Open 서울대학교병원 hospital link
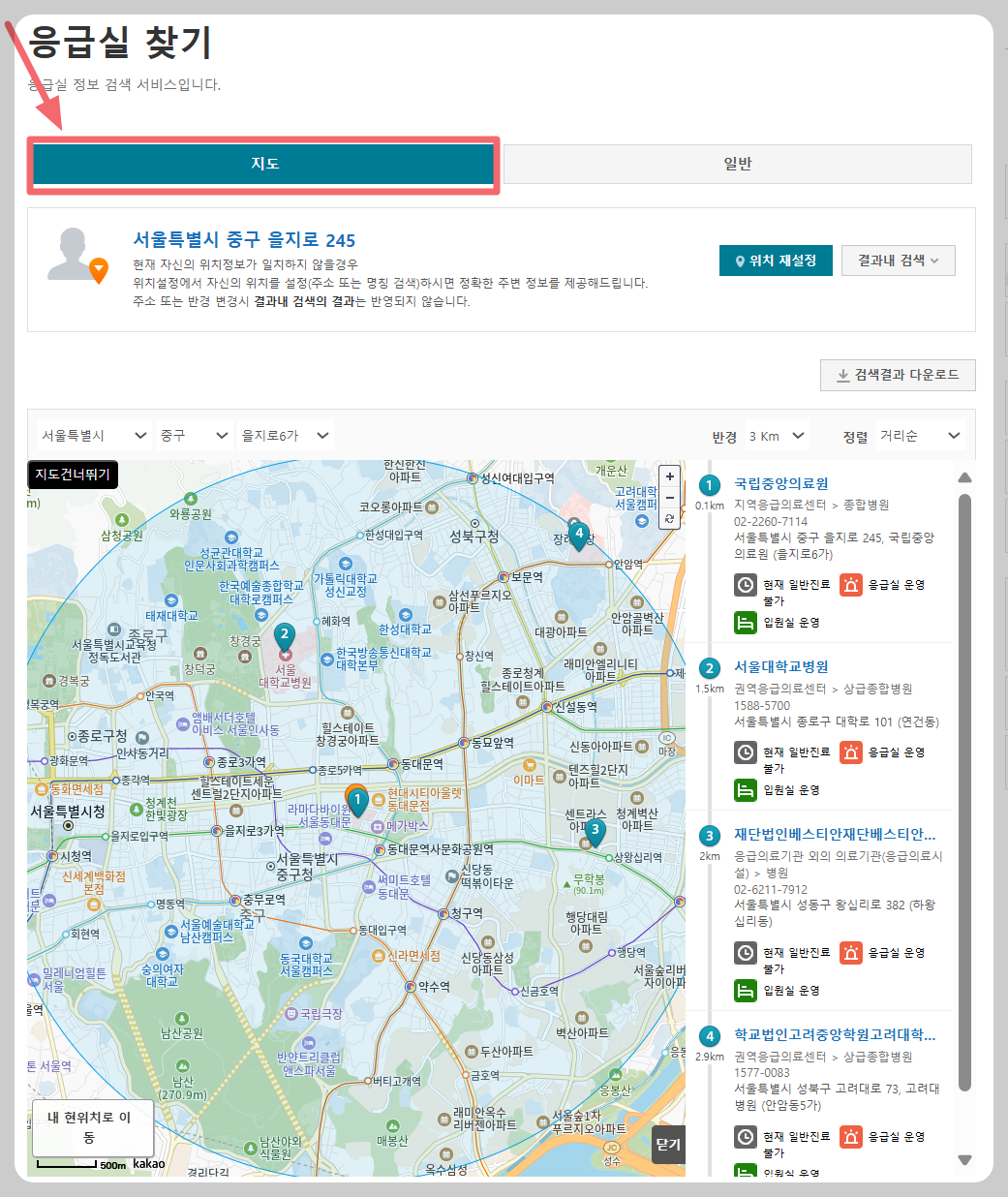The image size is (1008, 1197). point(780,666)
